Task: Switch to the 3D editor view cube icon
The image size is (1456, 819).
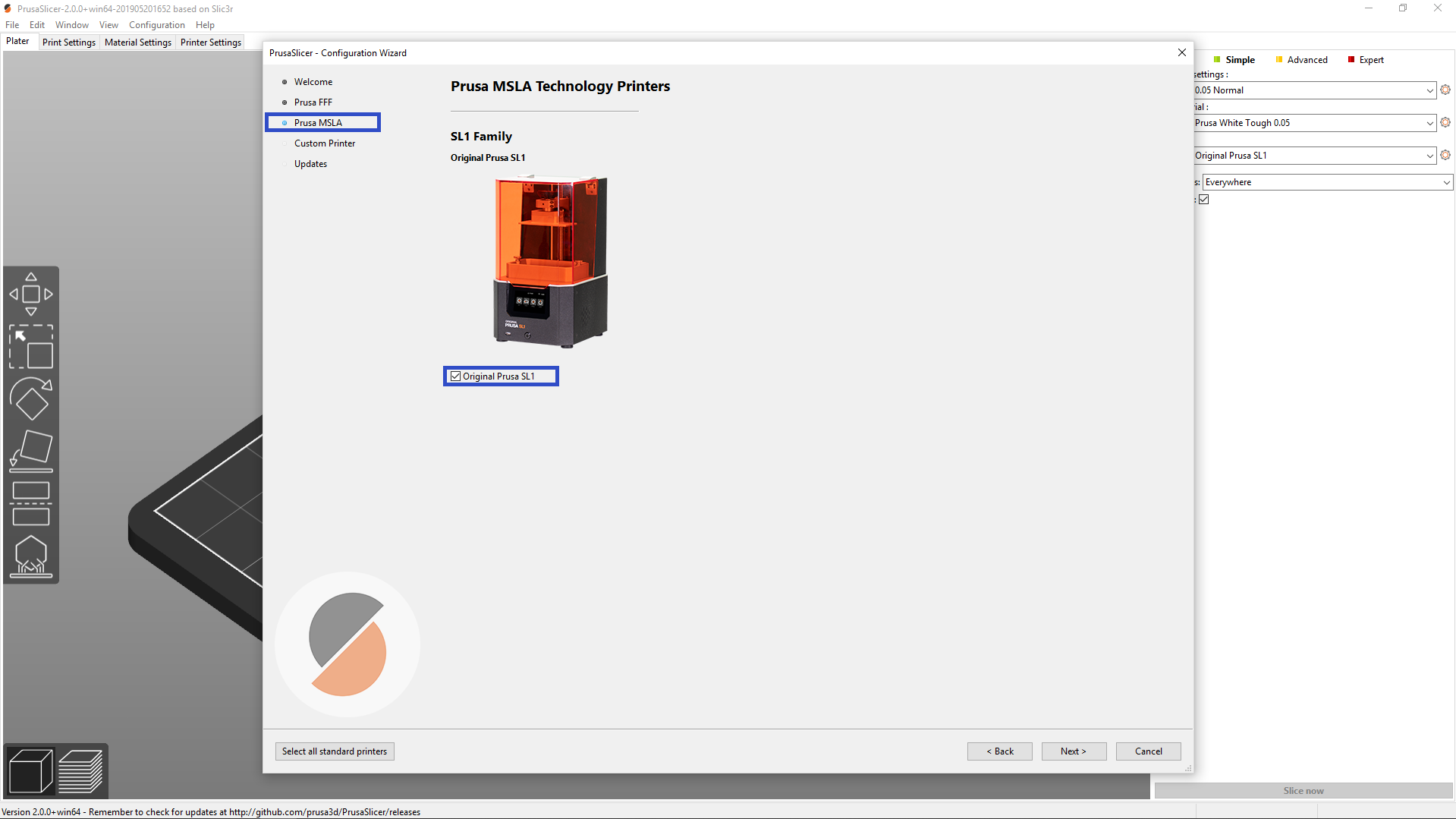Action: coord(30,770)
